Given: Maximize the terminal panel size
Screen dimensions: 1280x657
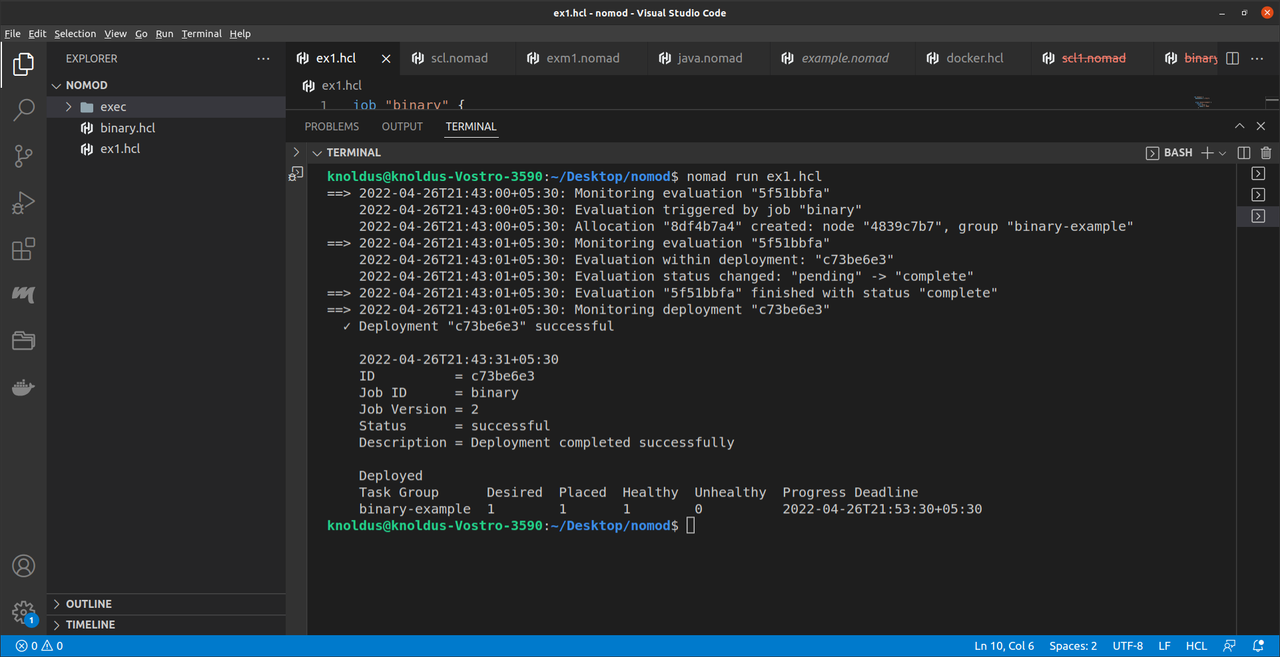Looking at the screenshot, I should click(1238, 127).
